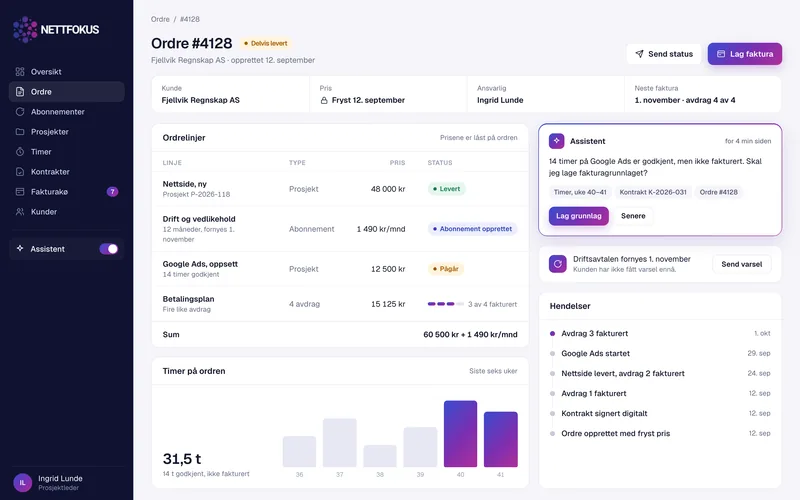
Task: Click the lock icon beside Fryst 12. september
Action: point(324,101)
